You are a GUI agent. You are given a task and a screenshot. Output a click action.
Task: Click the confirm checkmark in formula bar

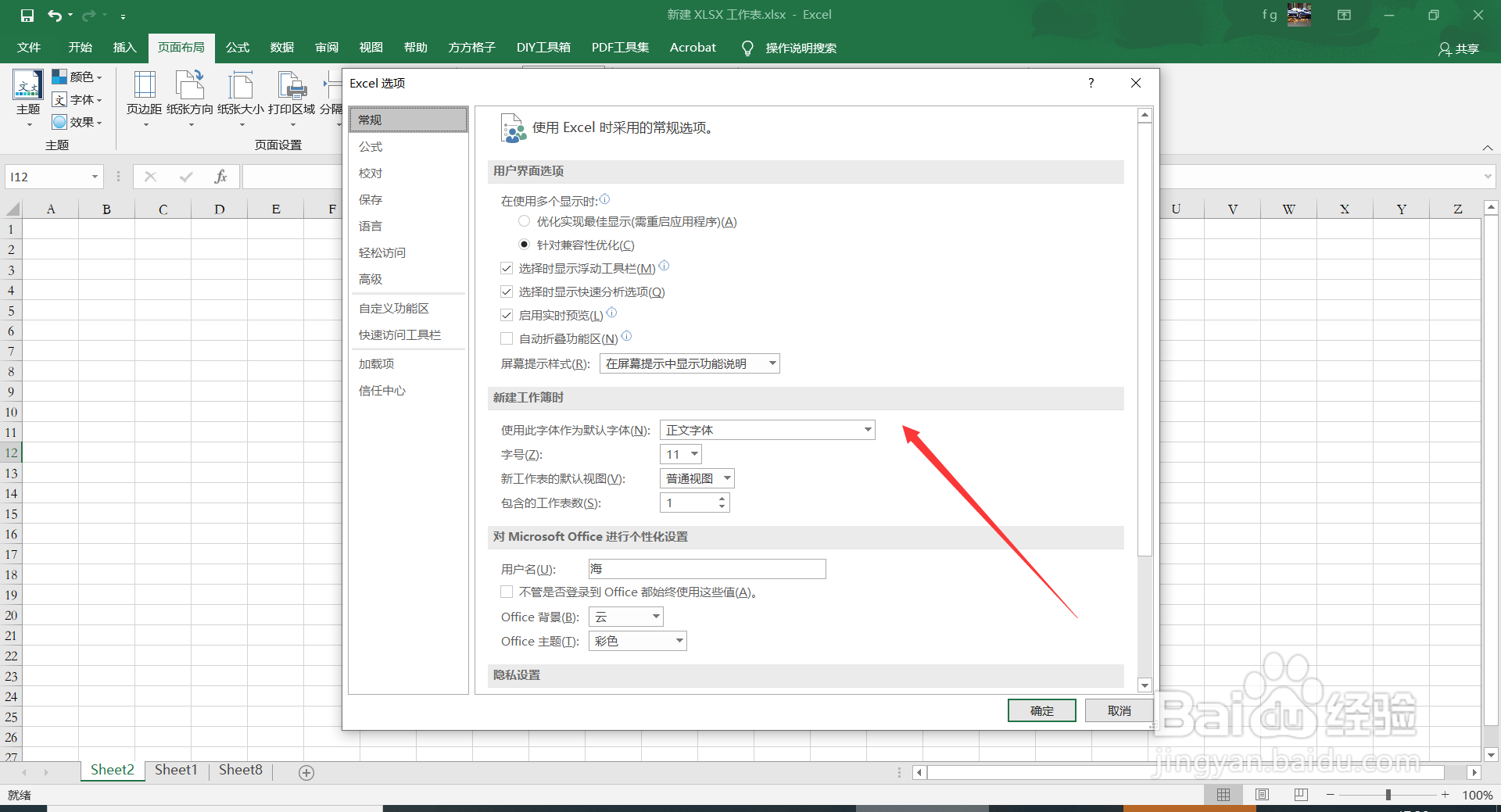(185, 177)
